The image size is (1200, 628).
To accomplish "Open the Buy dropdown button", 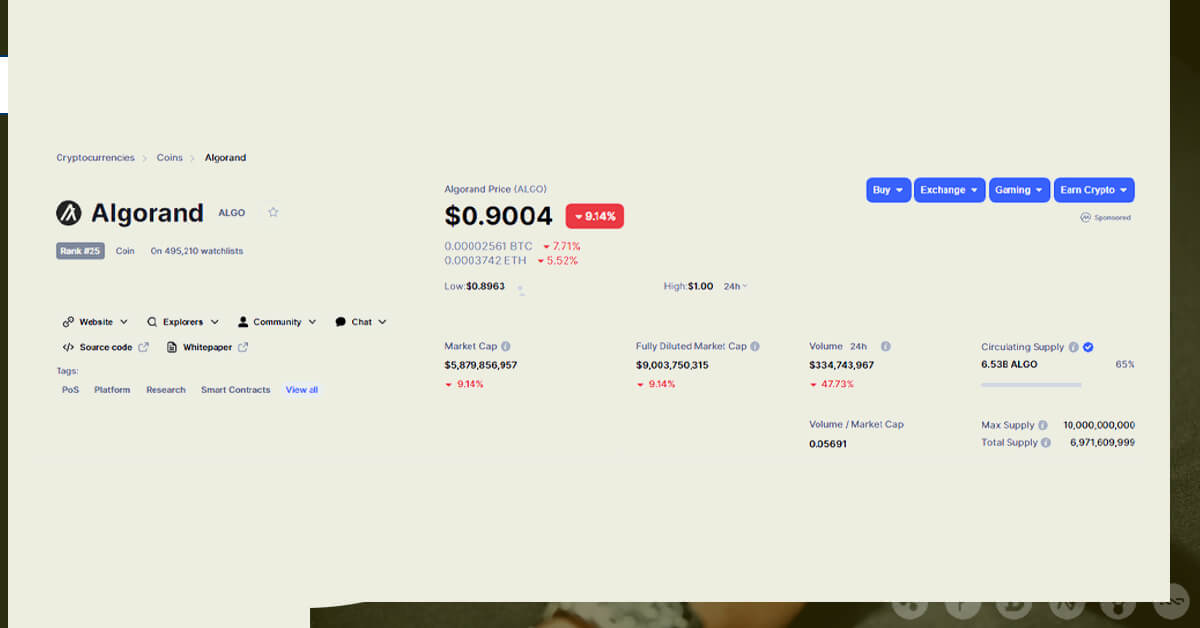I will 888,190.
